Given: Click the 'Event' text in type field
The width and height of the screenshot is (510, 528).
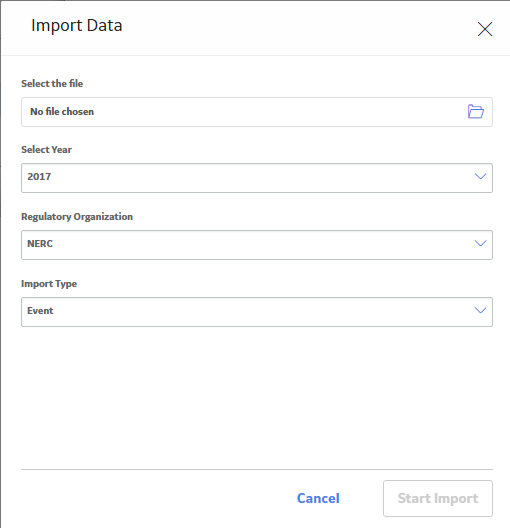Looking at the screenshot, I should (40, 310).
